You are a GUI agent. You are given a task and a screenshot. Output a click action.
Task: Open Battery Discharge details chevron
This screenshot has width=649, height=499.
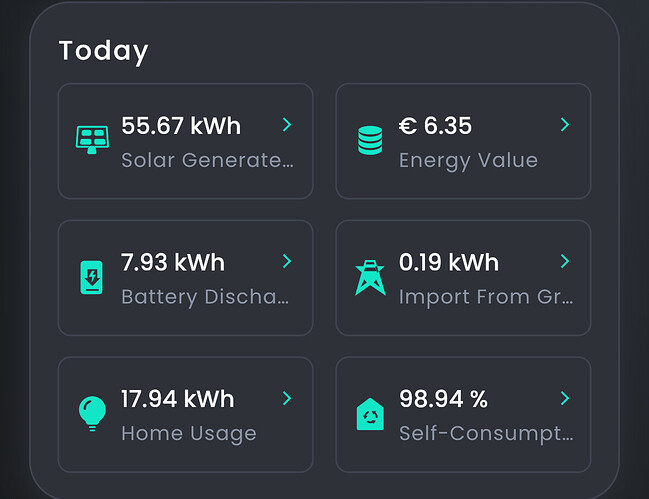287,261
